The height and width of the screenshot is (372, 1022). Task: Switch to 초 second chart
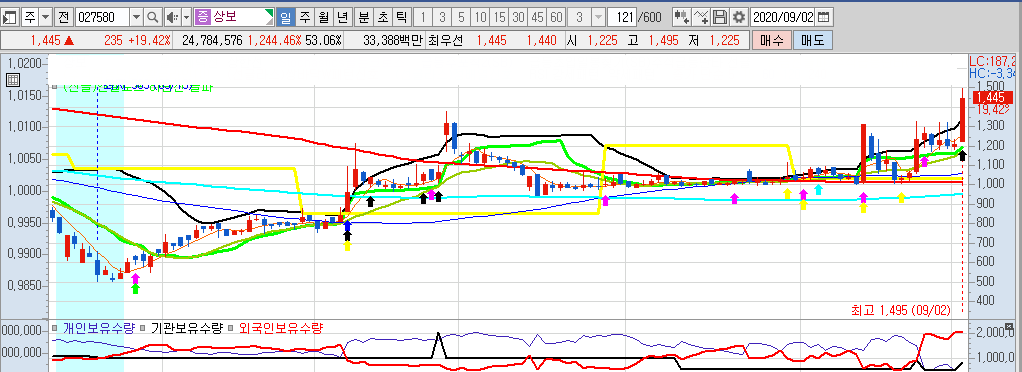coord(383,16)
